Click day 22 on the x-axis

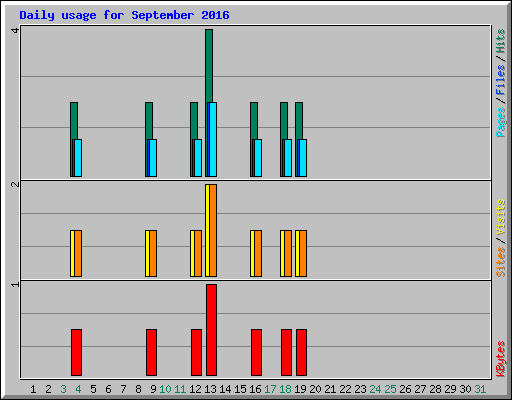(x=345, y=389)
